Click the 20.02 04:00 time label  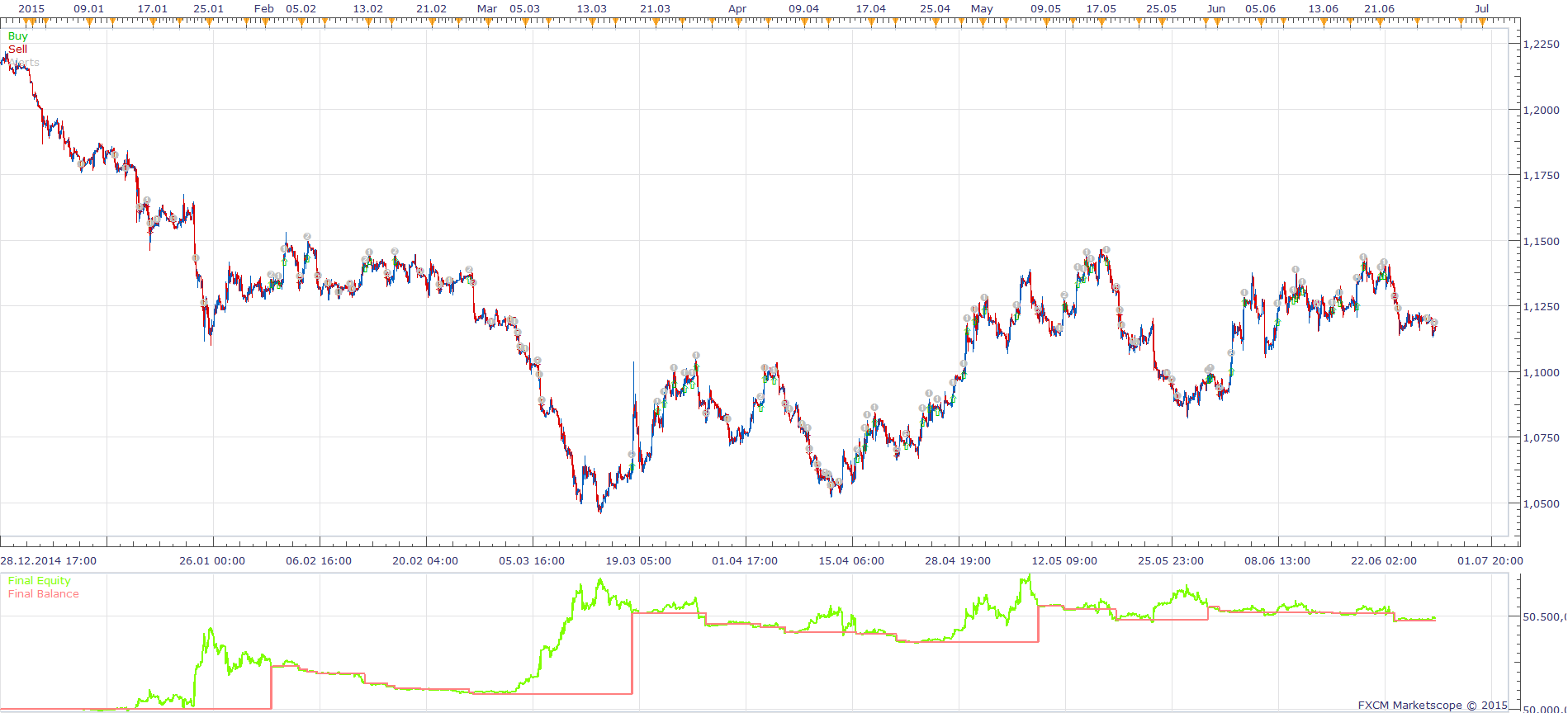pyautogui.click(x=425, y=561)
